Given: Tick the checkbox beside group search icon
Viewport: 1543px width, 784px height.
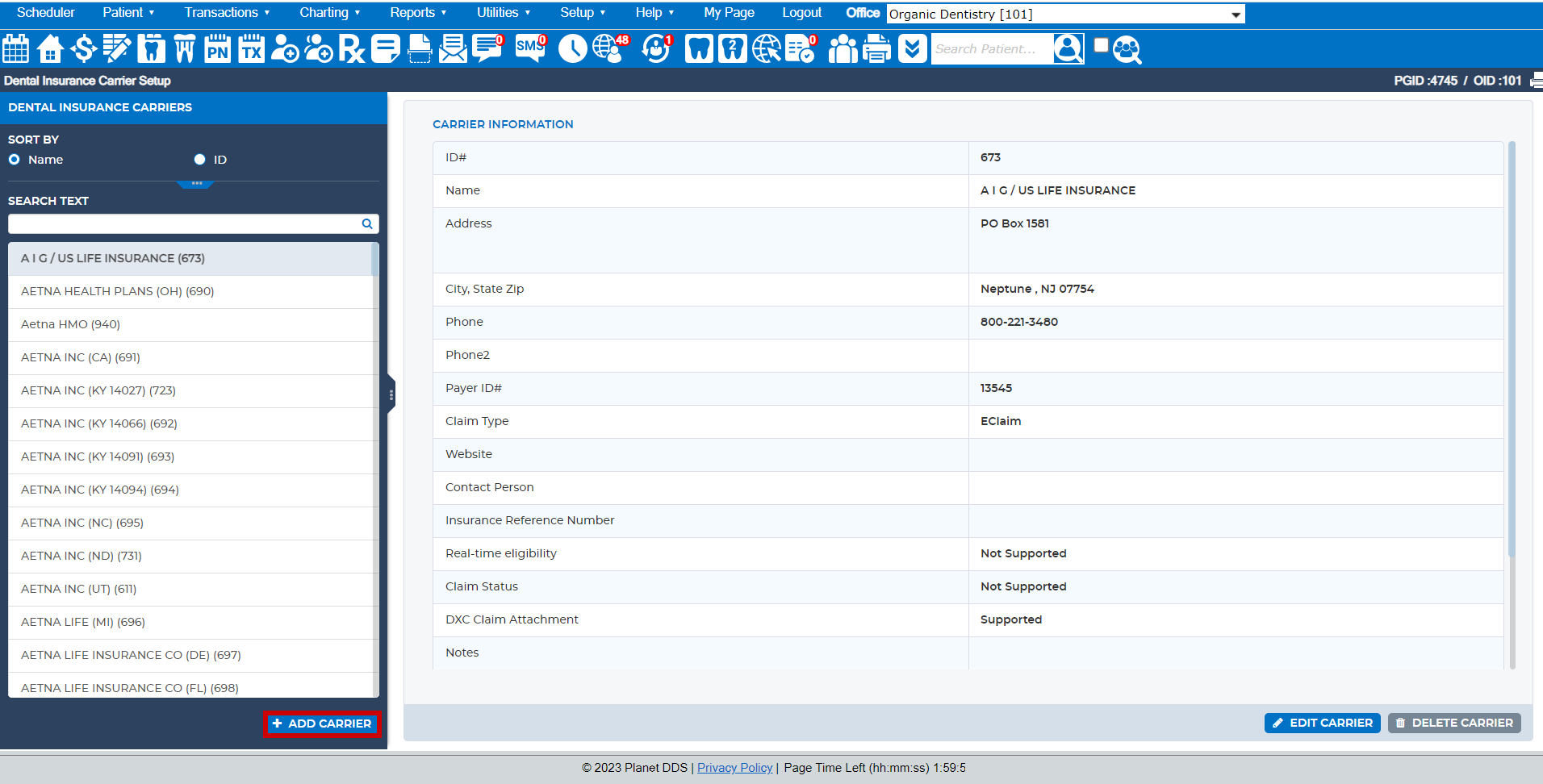Looking at the screenshot, I should (x=1102, y=45).
